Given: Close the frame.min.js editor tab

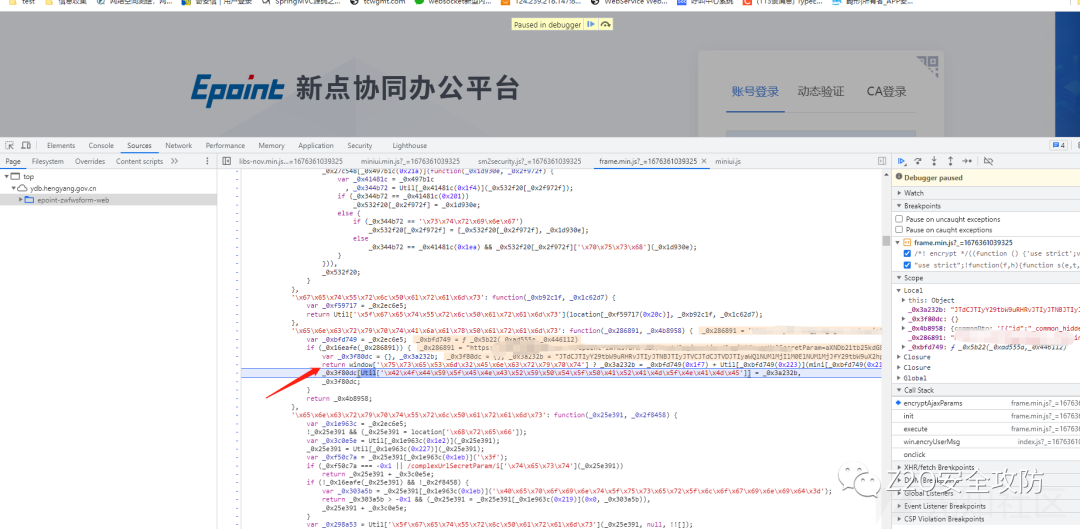Looking at the screenshot, I should click(x=704, y=161).
